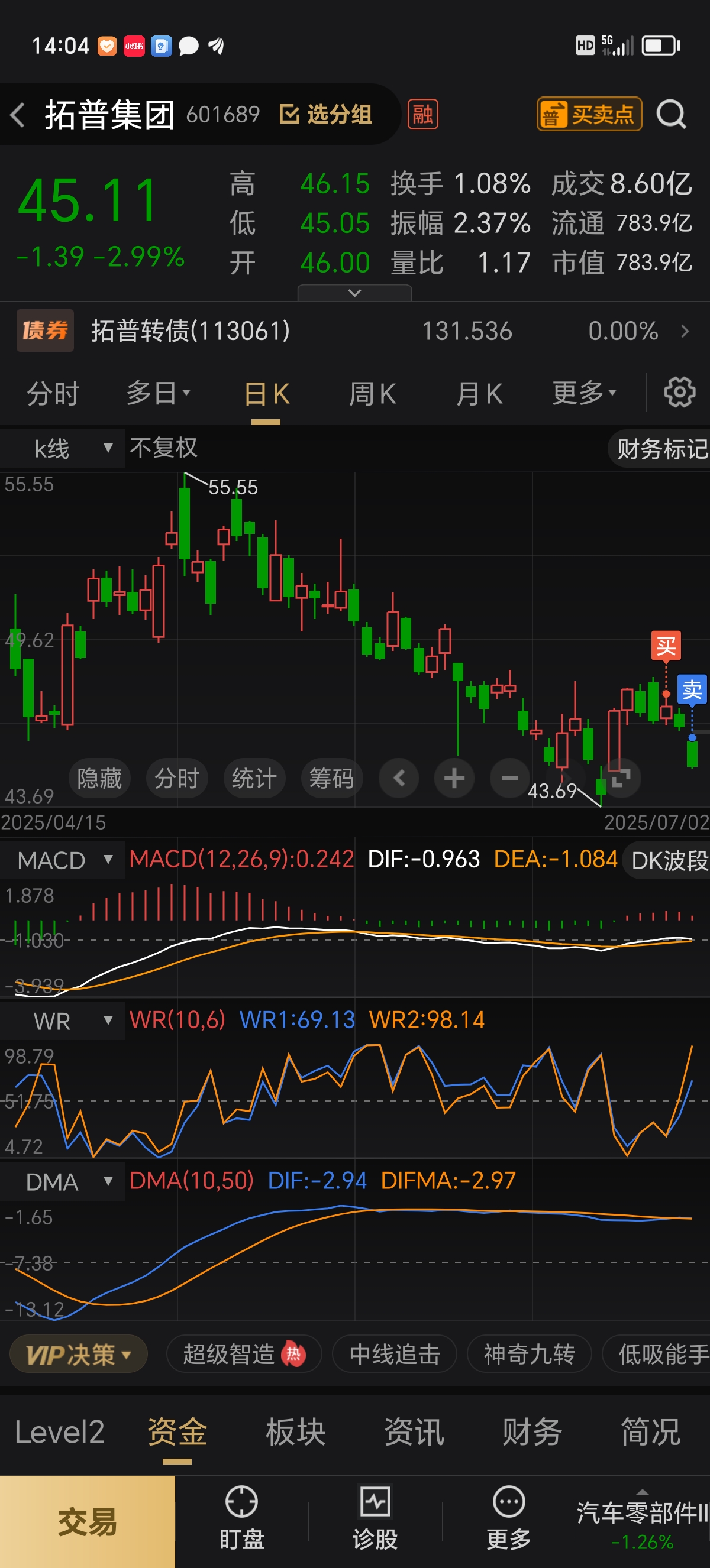Tap the red 买 buy marker
The image size is (710, 1568).
[666, 645]
